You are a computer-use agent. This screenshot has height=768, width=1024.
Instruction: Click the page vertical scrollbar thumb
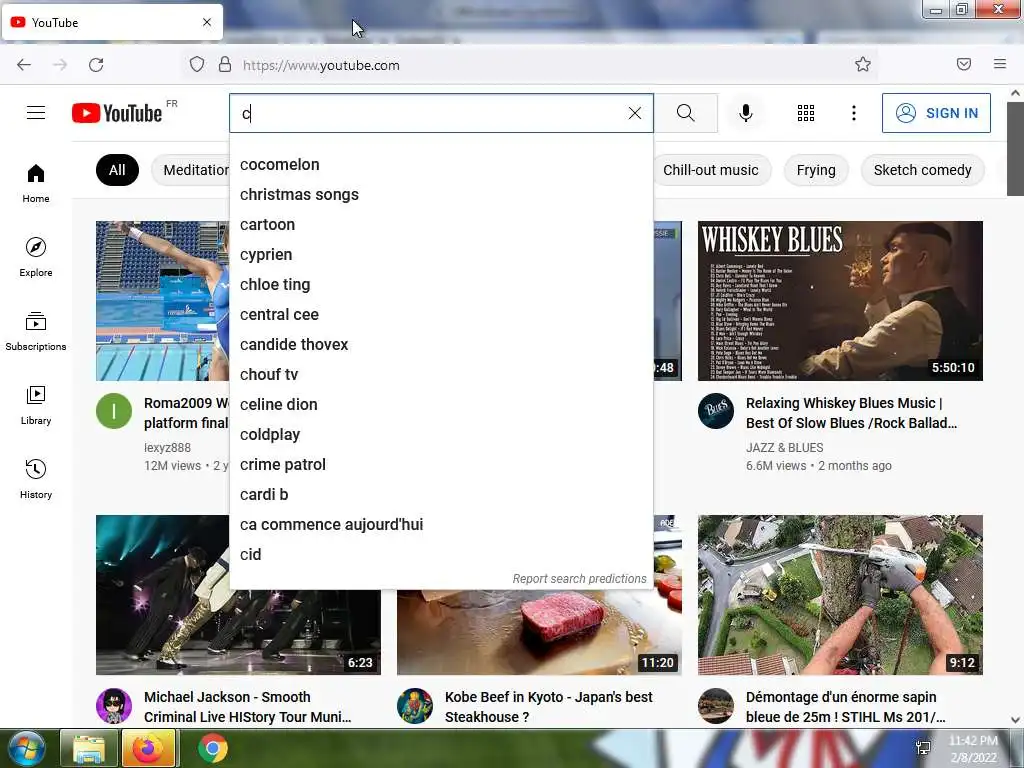click(x=1015, y=149)
